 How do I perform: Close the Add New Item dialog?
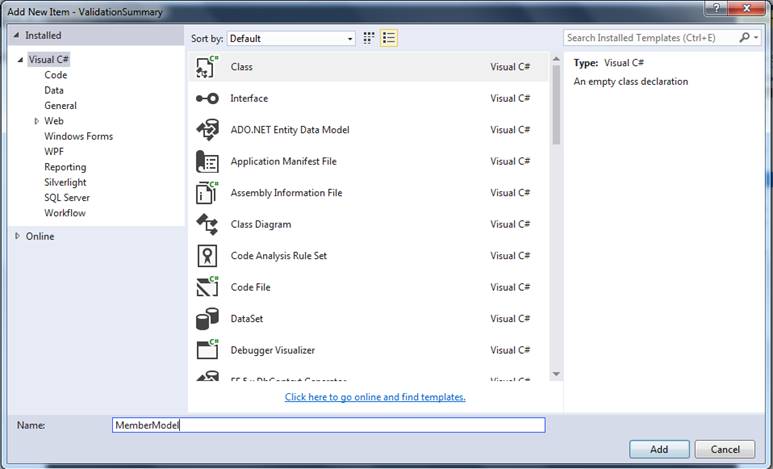pos(746,8)
